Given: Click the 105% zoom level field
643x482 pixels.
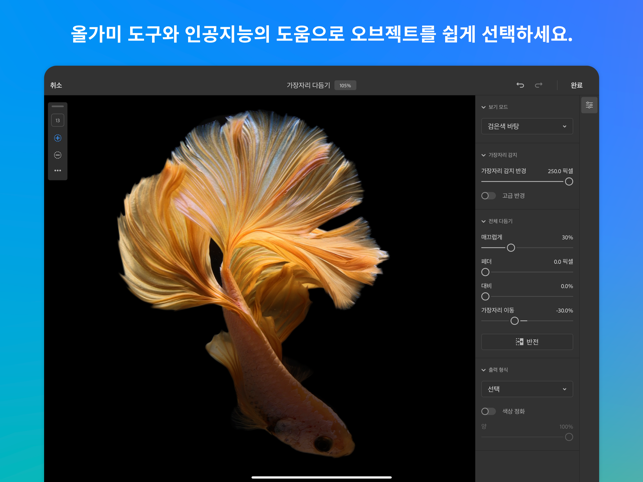Looking at the screenshot, I should pos(345,86).
